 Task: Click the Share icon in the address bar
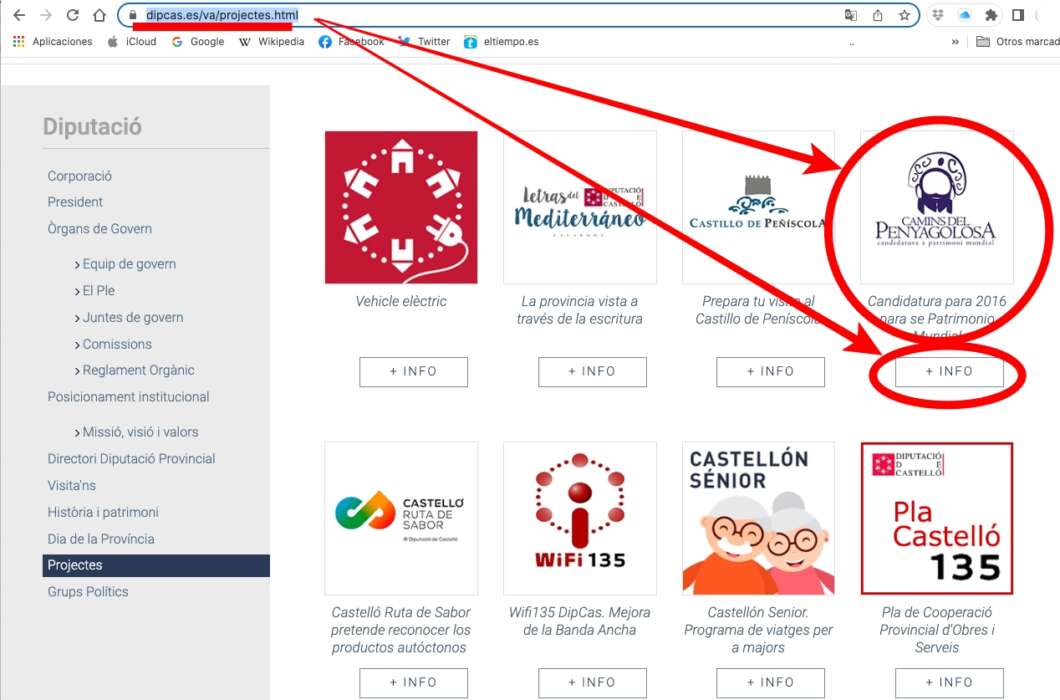[877, 16]
